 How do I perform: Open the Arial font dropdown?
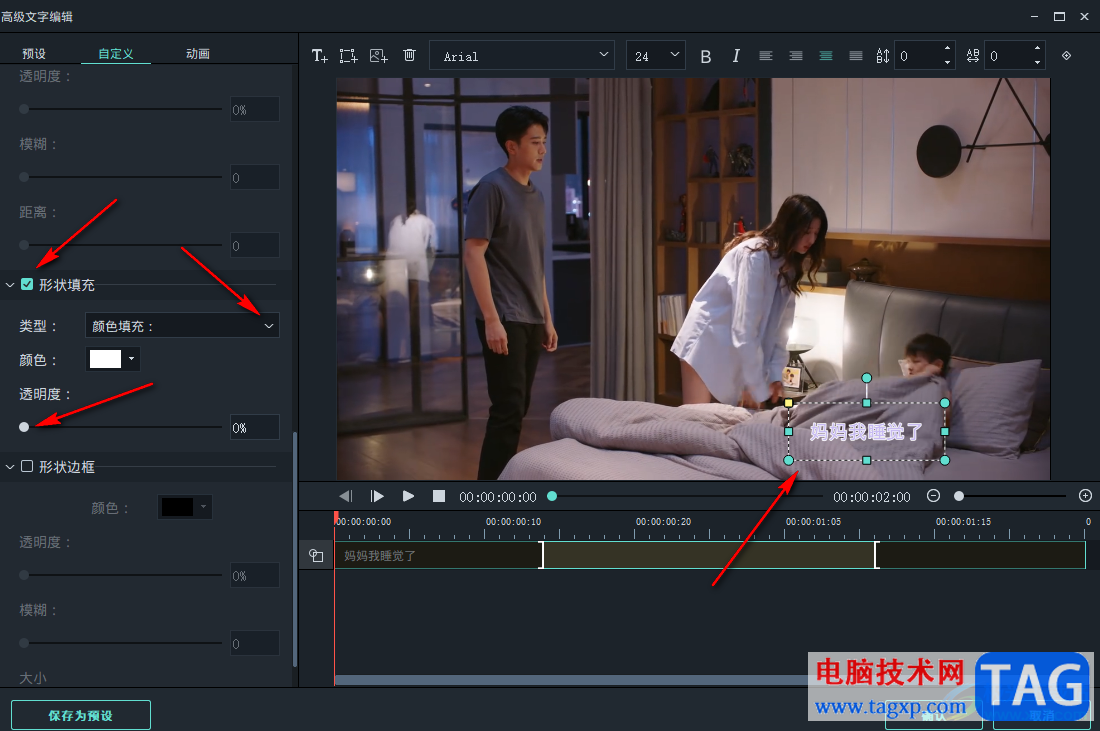(x=522, y=55)
